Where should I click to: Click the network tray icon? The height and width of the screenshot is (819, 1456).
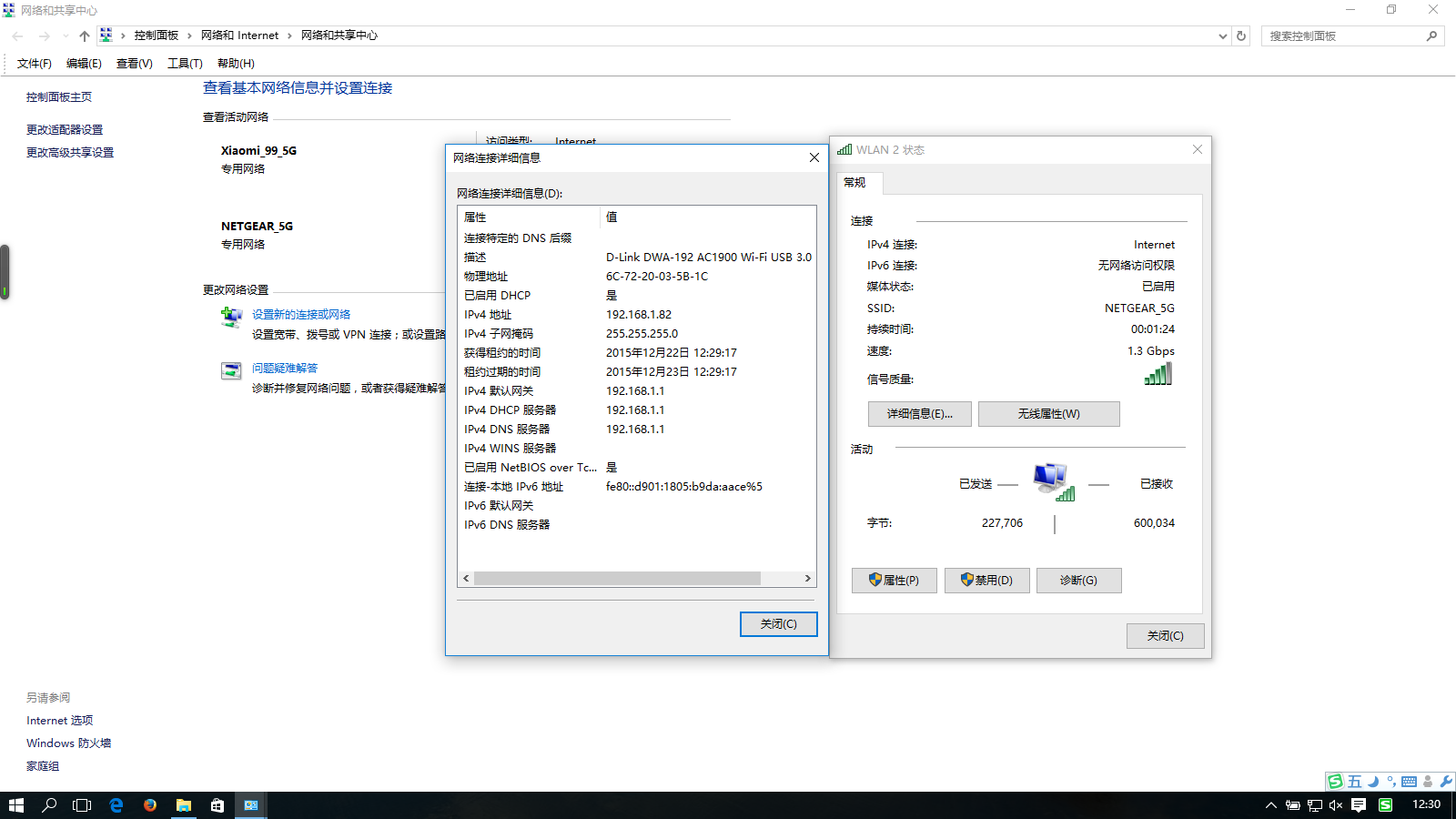[1315, 805]
